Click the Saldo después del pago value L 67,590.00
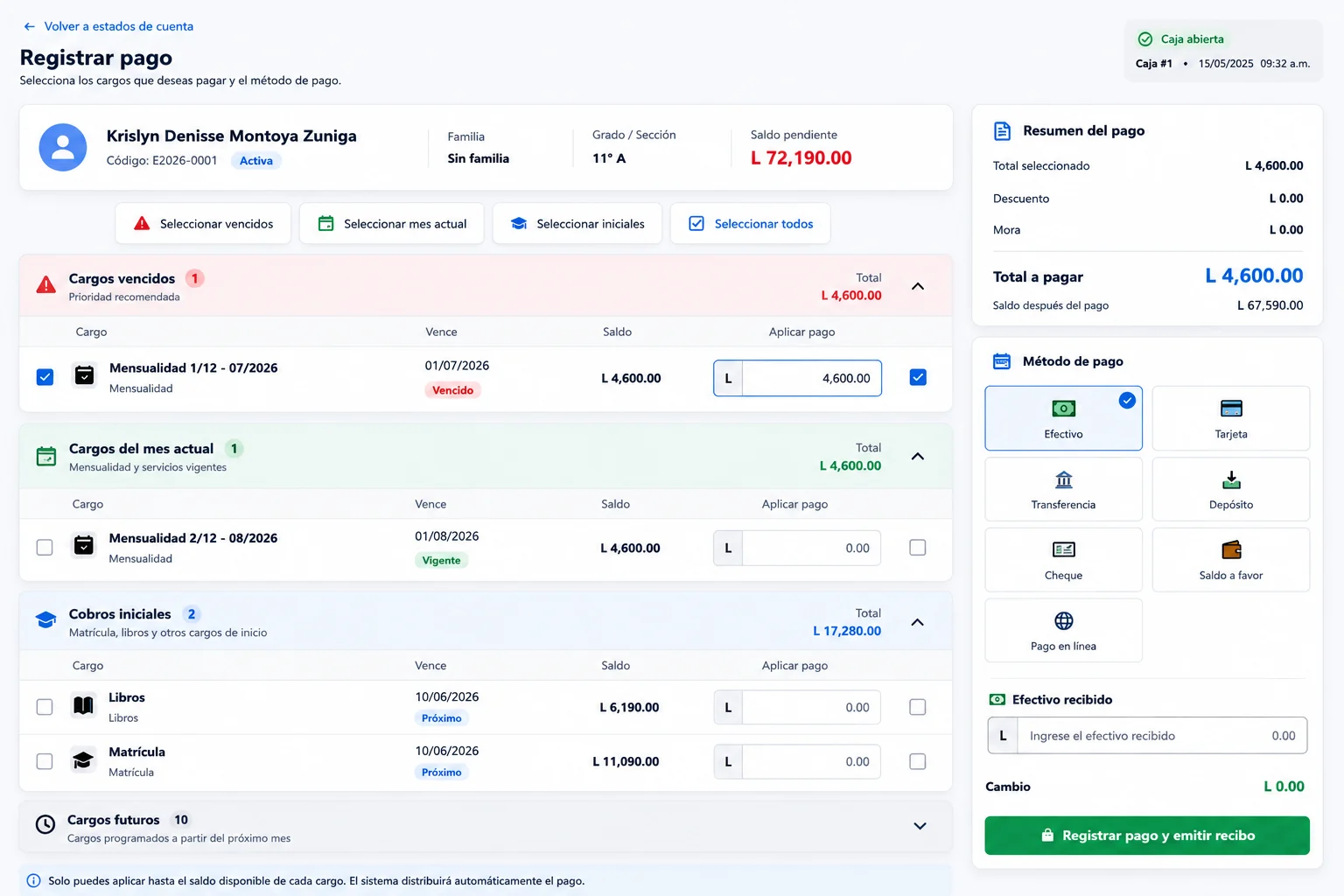 [1270, 305]
